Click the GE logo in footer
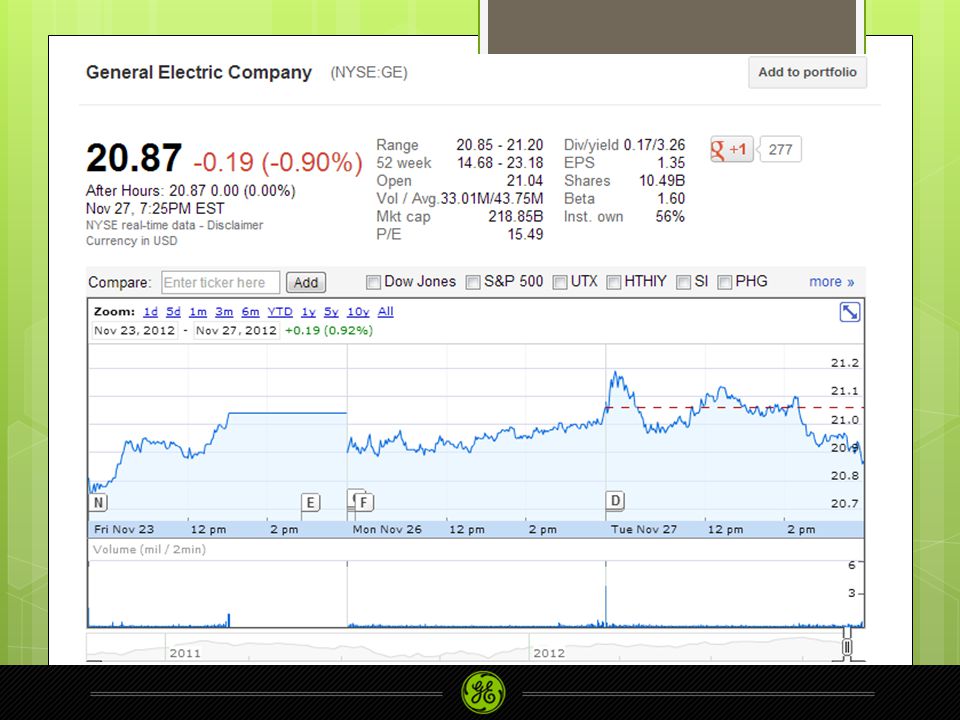Viewport: 960px width, 720px height. click(x=483, y=692)
